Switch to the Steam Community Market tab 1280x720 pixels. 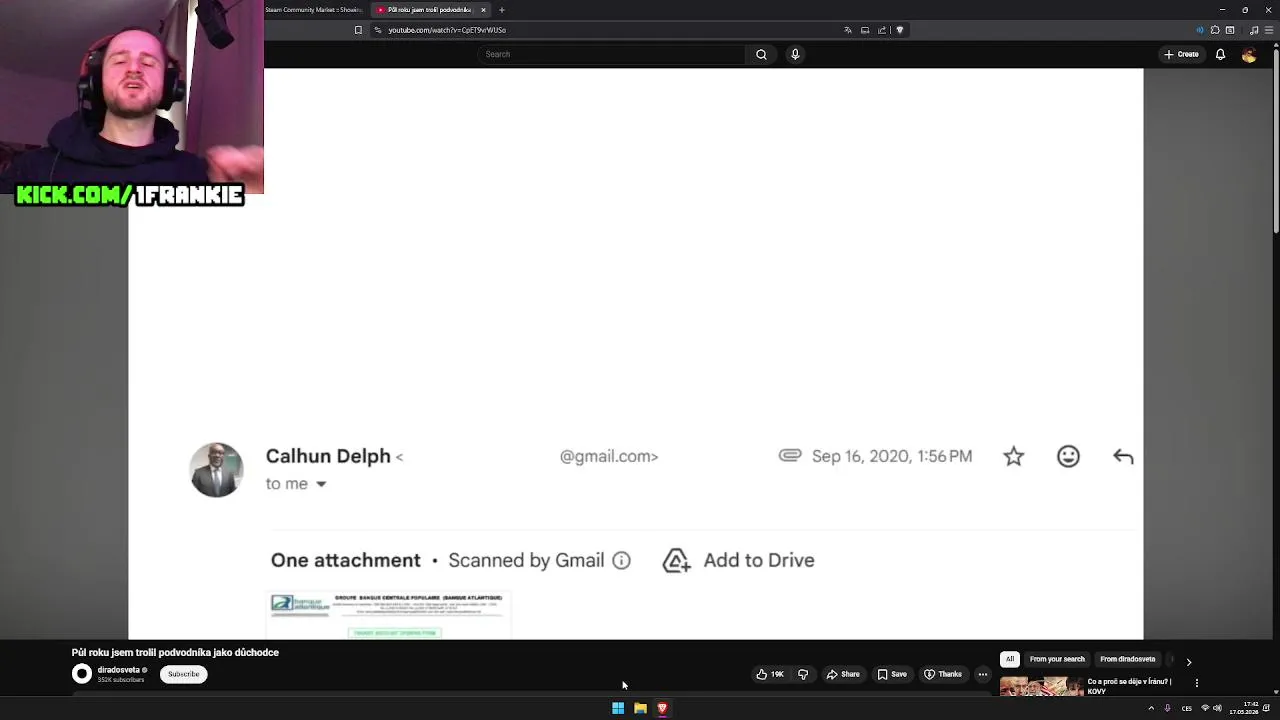pyautogui.click(x=314, y=10)
